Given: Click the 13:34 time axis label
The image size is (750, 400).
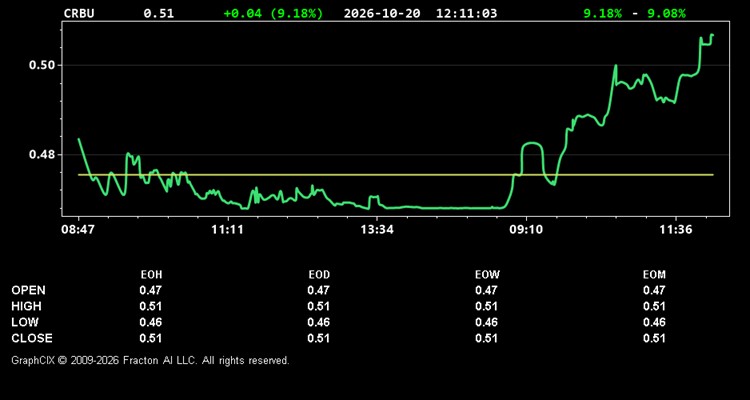Looking at the screenshot, I should click(377, 230).
